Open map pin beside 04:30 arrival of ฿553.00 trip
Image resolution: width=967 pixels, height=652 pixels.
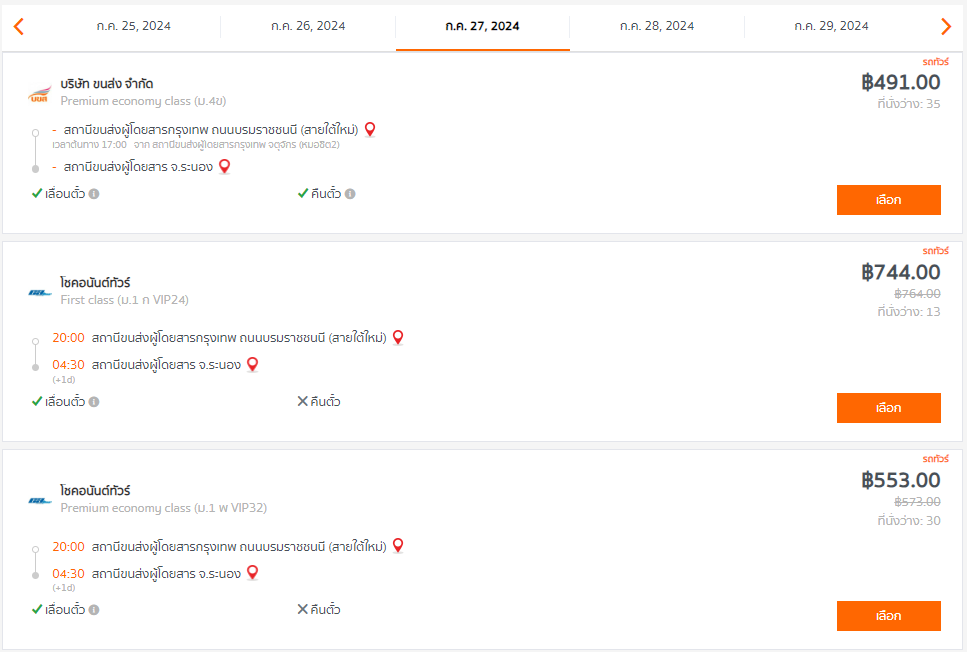point(252,573)
